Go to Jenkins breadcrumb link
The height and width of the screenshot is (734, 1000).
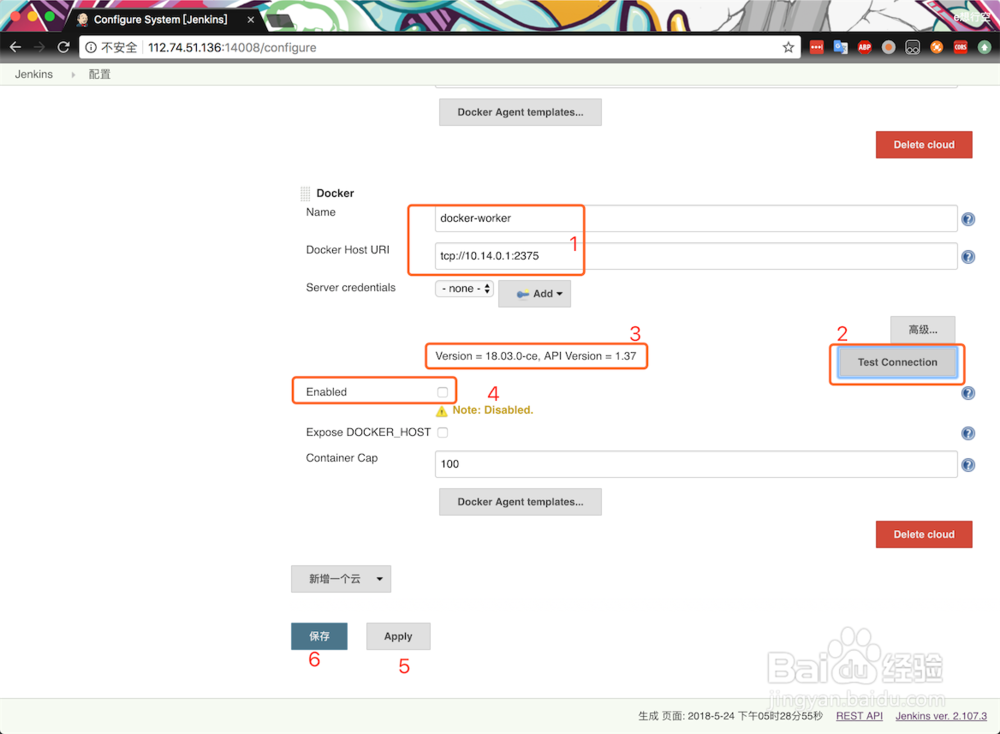(34, 74)
